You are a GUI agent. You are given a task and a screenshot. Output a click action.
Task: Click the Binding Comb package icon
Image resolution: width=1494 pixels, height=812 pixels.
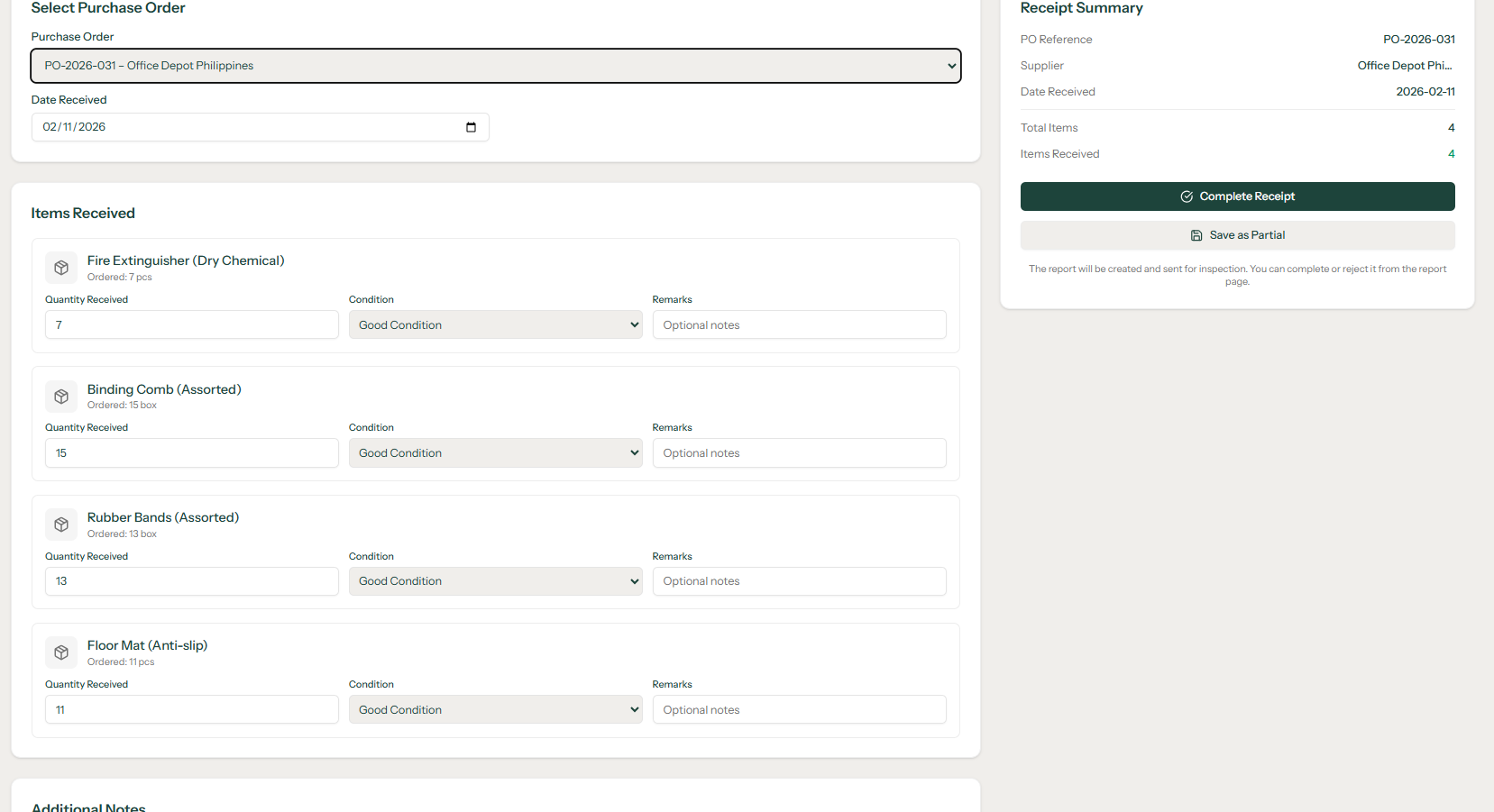(61, 397)
